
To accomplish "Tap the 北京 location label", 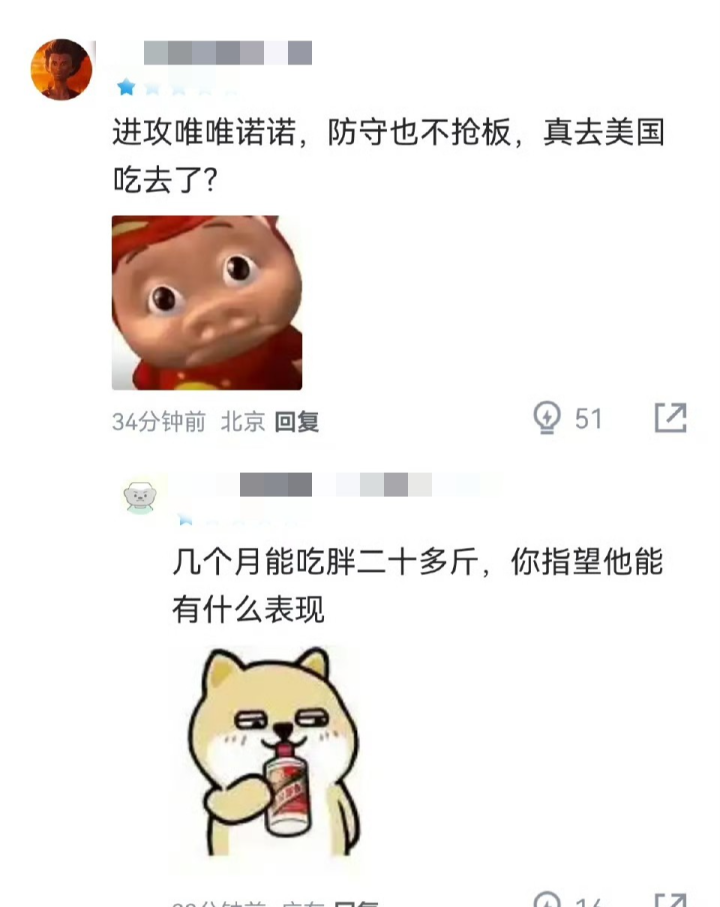I will pyautogui.click(x=243, y=422).
